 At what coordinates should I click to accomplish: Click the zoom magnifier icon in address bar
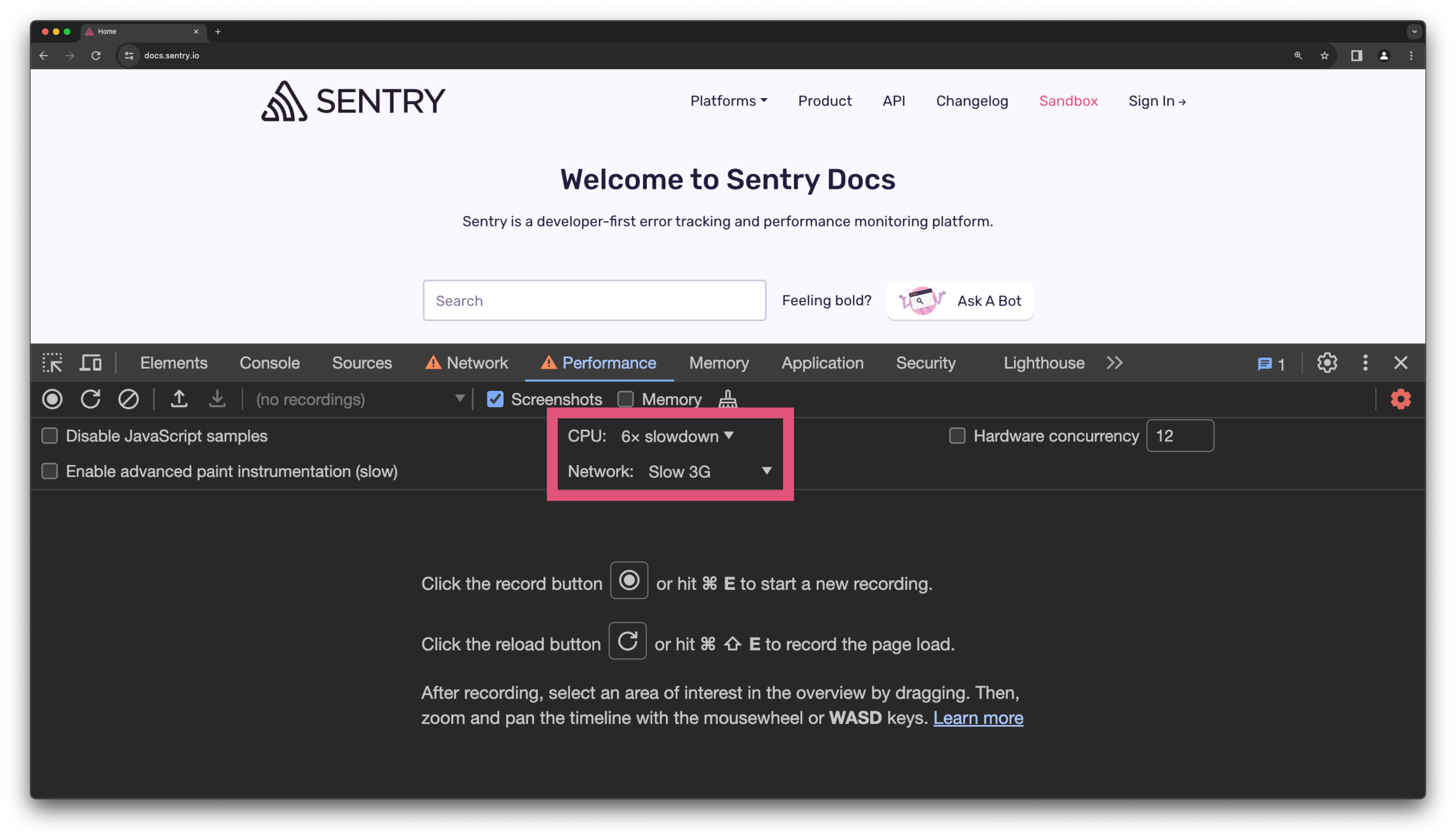click(x=1298, y=55)
